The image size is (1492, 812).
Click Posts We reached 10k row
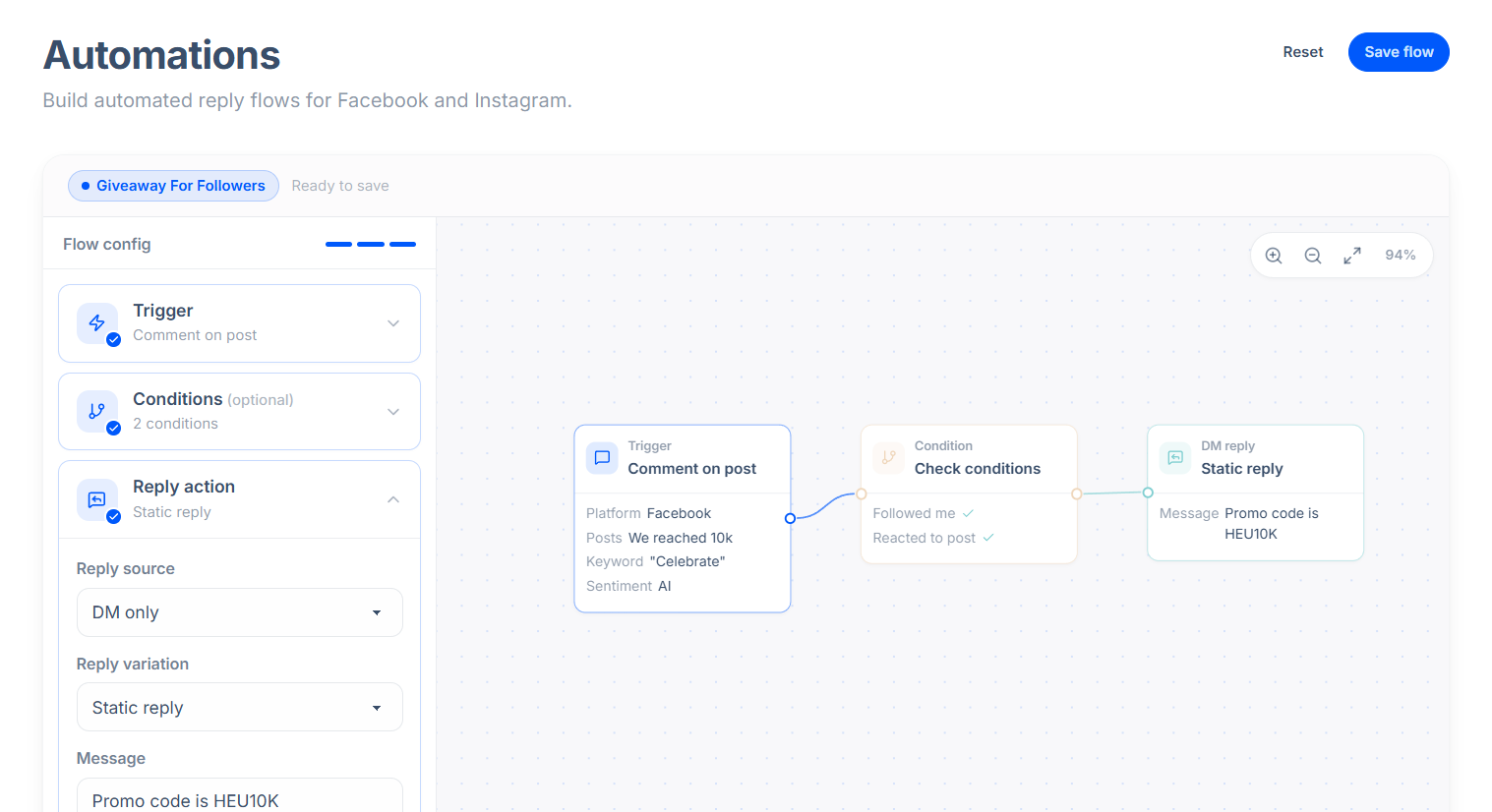click(x=660, y=538)
